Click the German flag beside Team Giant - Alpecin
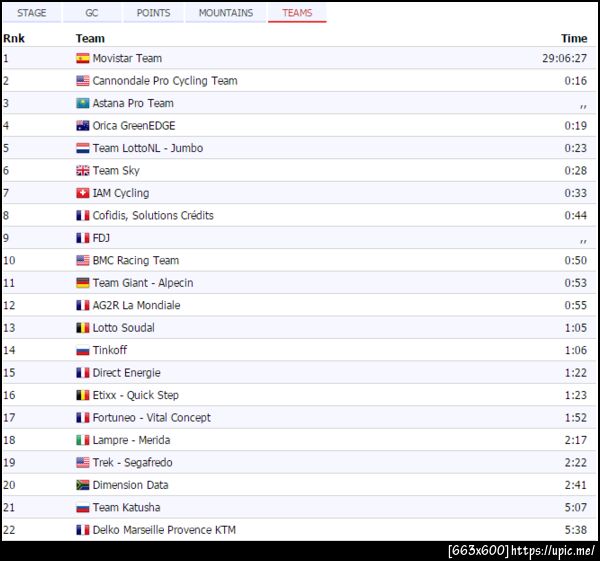Viewport: 600px width, 561px height. tap(83, 283)
